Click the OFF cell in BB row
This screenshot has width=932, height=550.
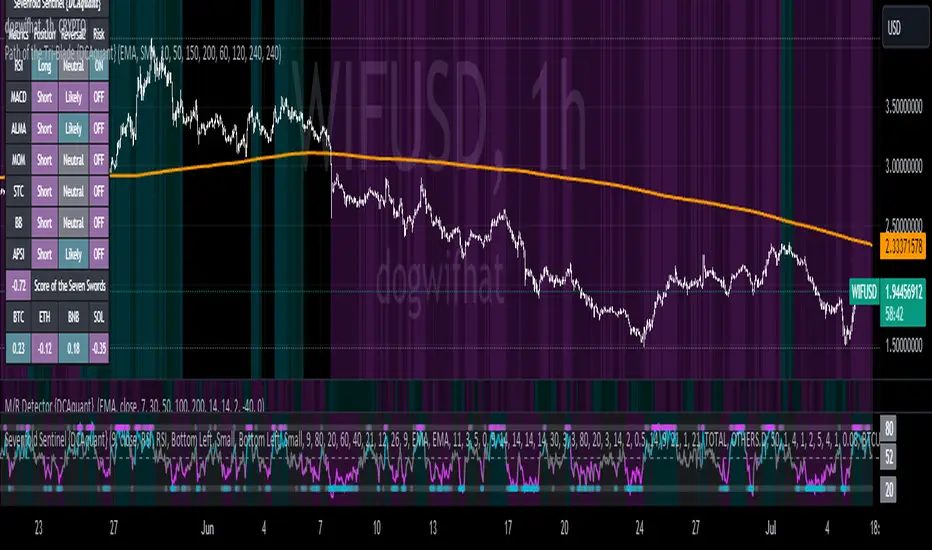[99, 223]
